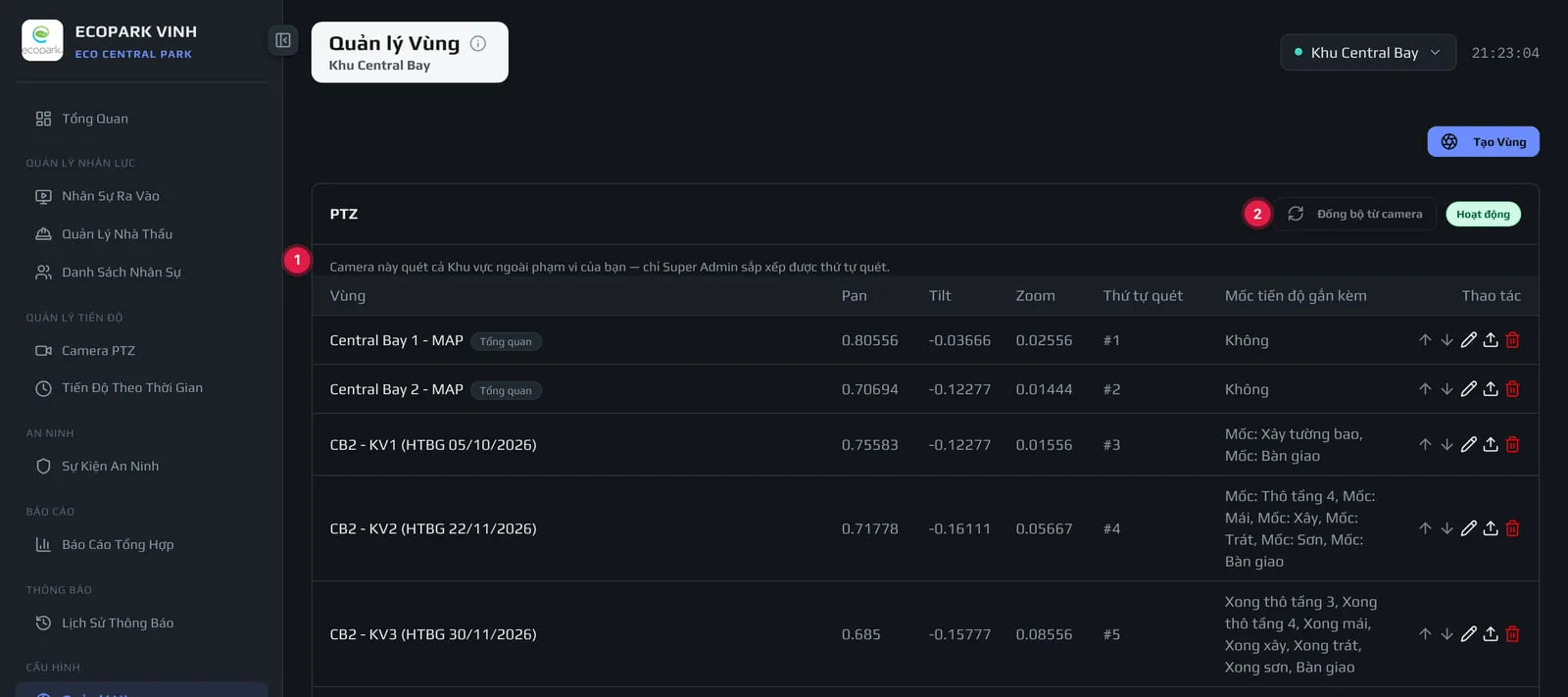Screen dimensions: 1568x697
Task: Select the CB2 - KV2 (HTBG 22/11/2026) zone name
Action: click(x=433, y=528)
